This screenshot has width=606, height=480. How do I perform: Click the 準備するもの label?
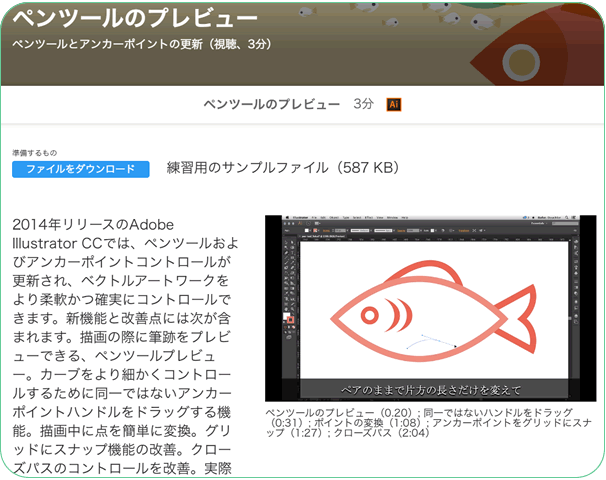(34, 153)
